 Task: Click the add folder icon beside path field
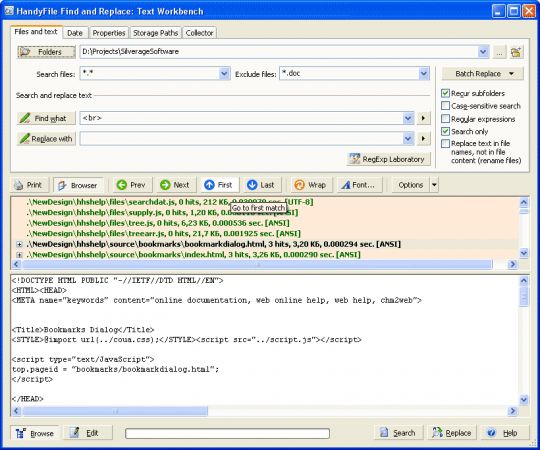click(516, 52)
